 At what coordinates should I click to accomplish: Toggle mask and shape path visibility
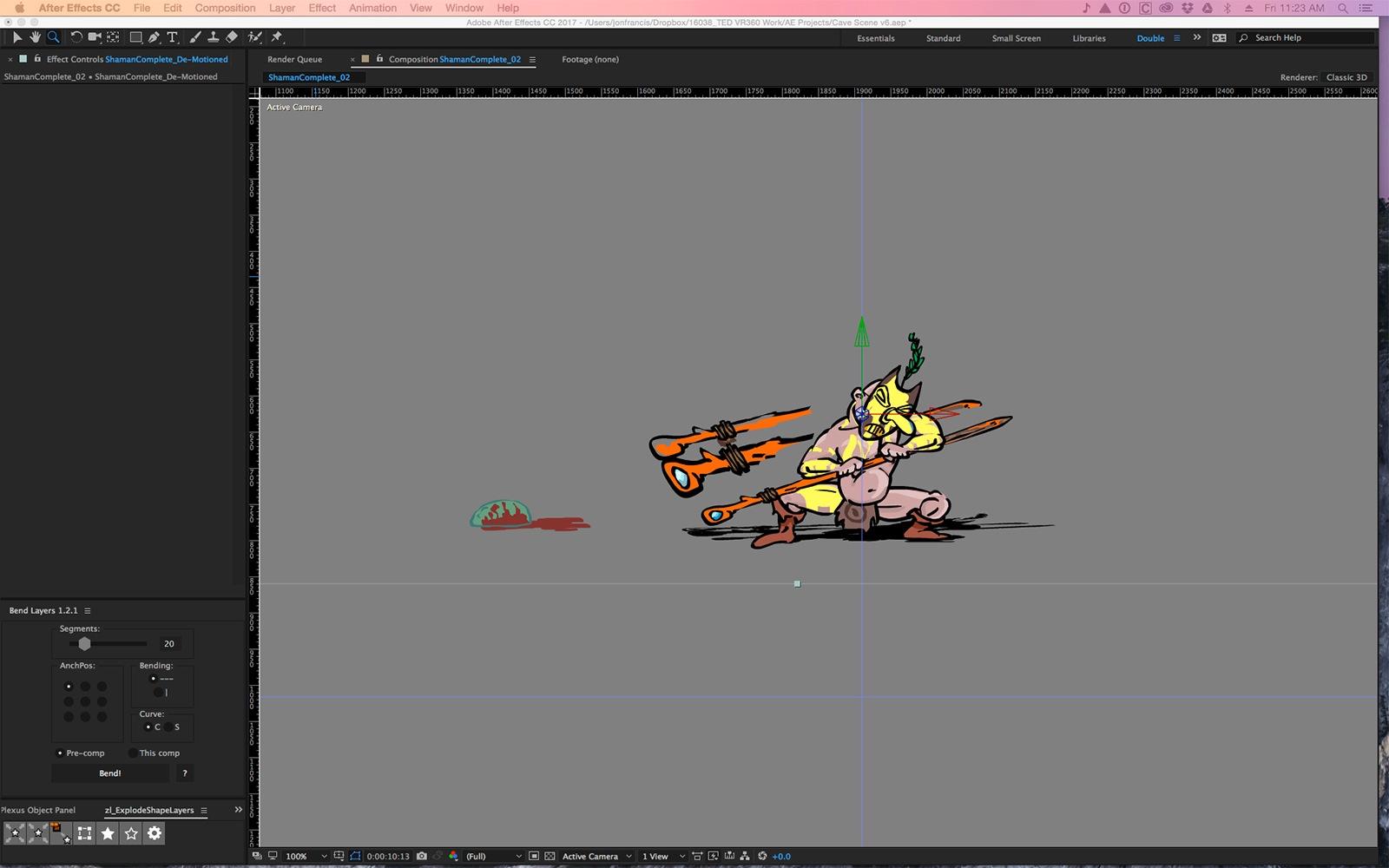355,856
